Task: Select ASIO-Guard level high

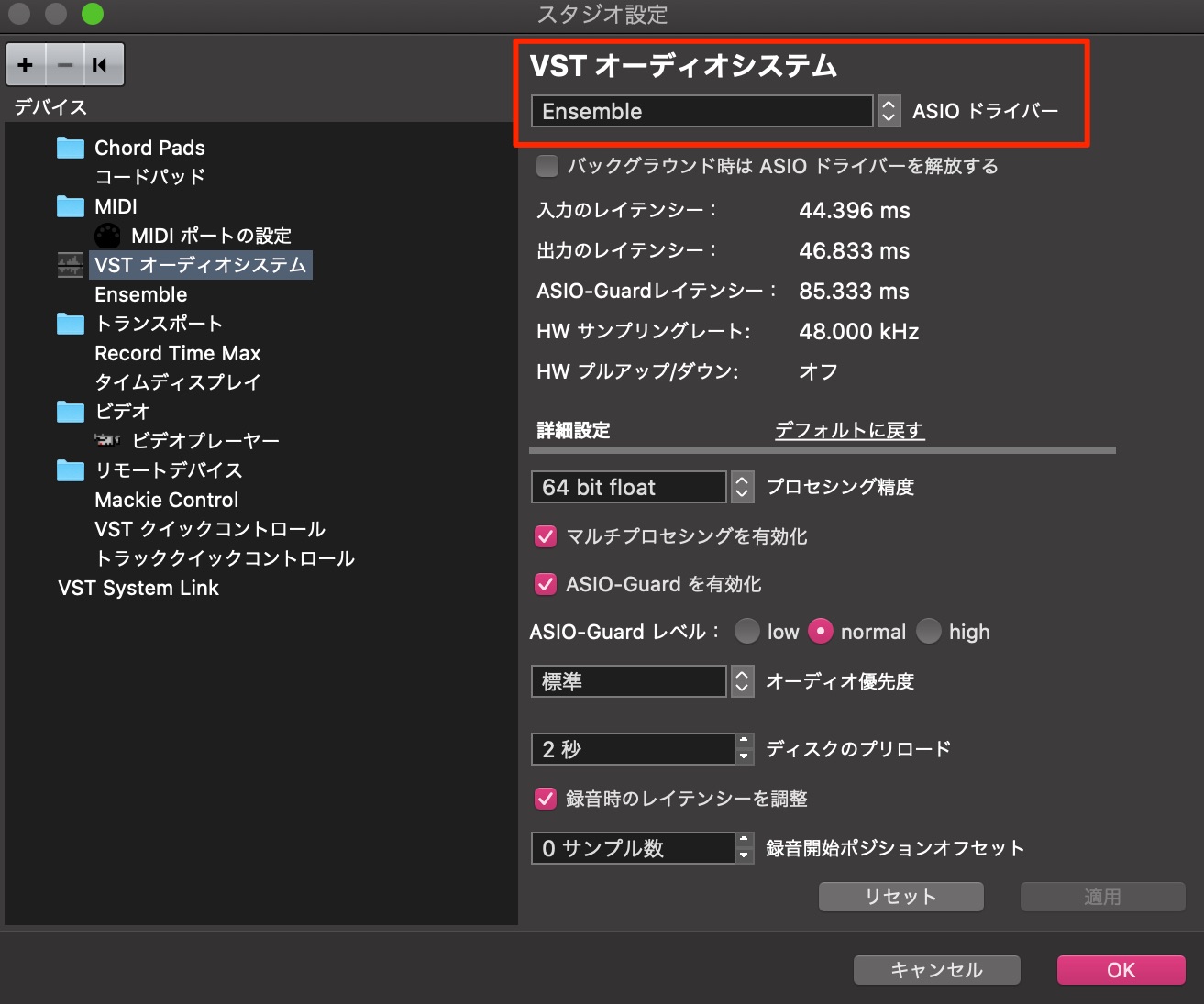Action: click(929, 632)
